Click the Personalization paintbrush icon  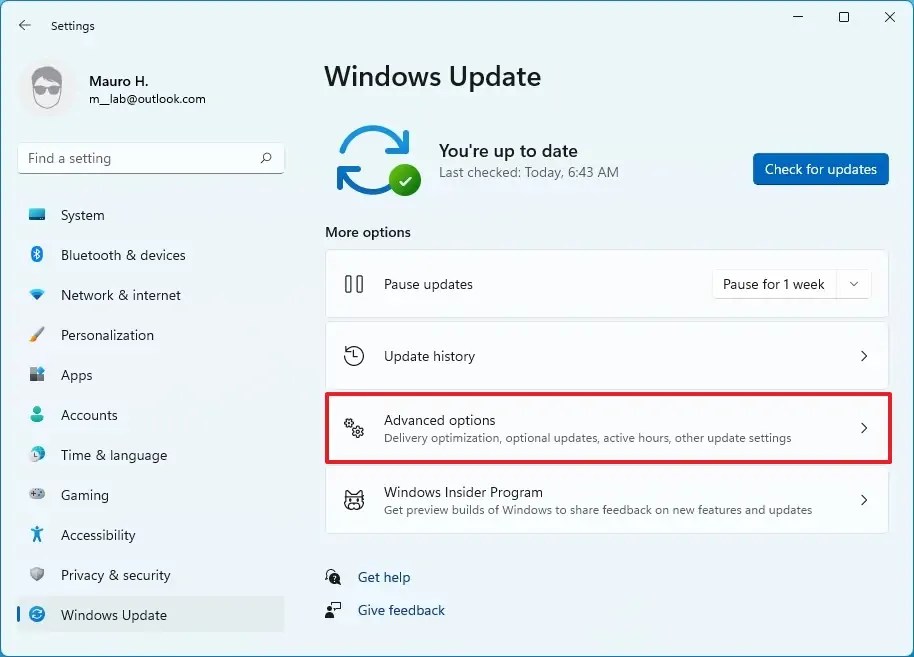coord(37,335)
